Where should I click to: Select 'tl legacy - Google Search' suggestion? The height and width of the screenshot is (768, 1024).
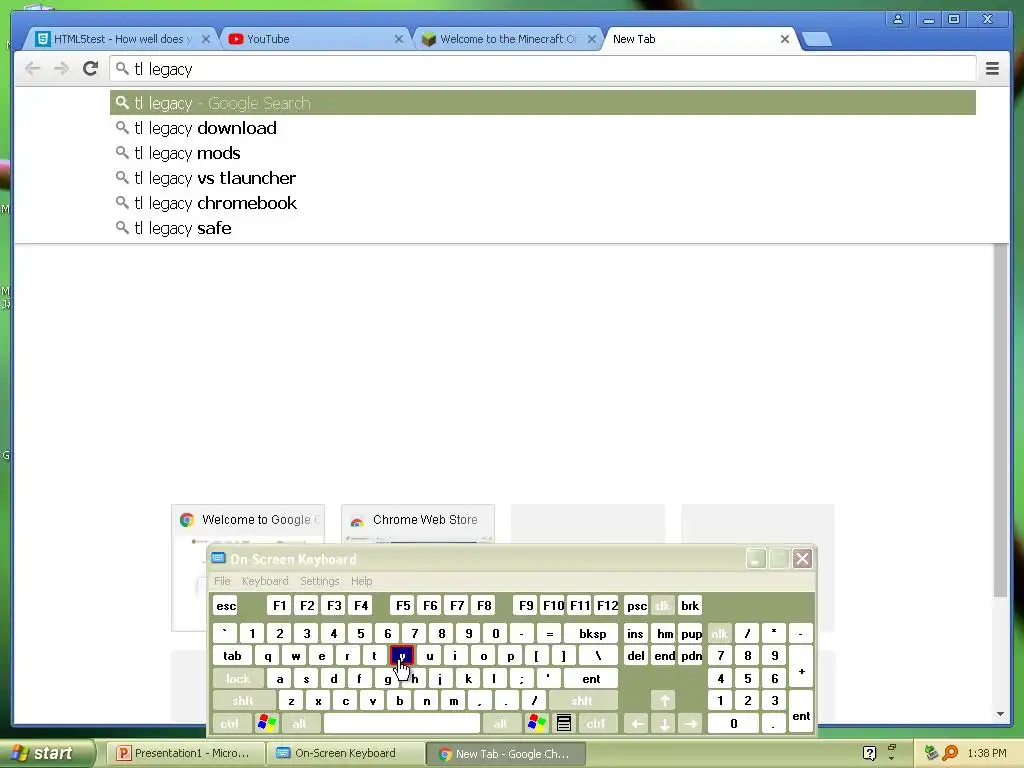coord(543,103)
